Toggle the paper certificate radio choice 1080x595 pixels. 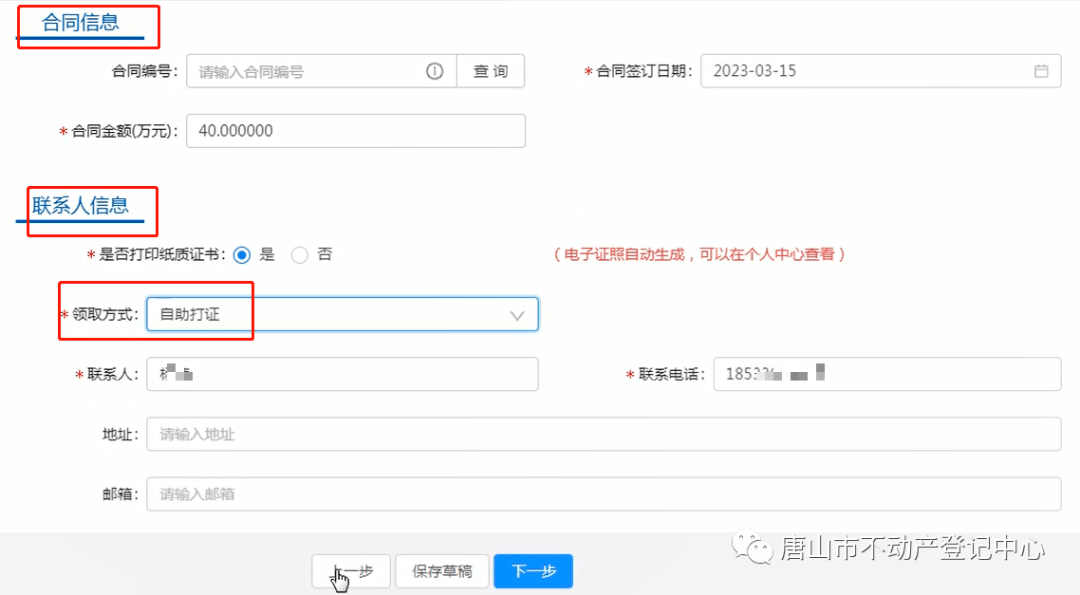[241, 254]
